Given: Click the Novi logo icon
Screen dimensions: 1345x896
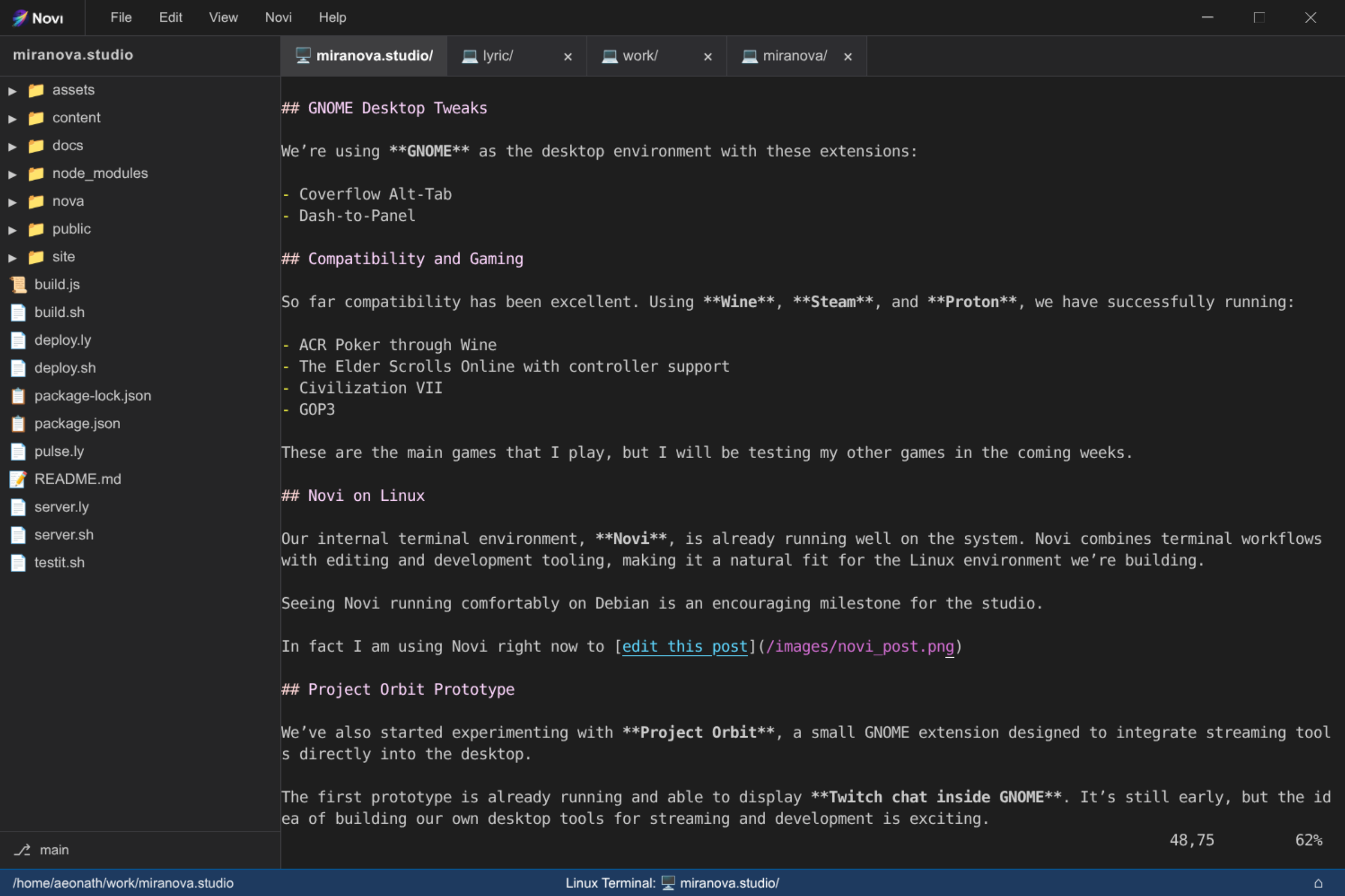Looking at the screenshot, I should pyautogui.click(x=19, y=18).
